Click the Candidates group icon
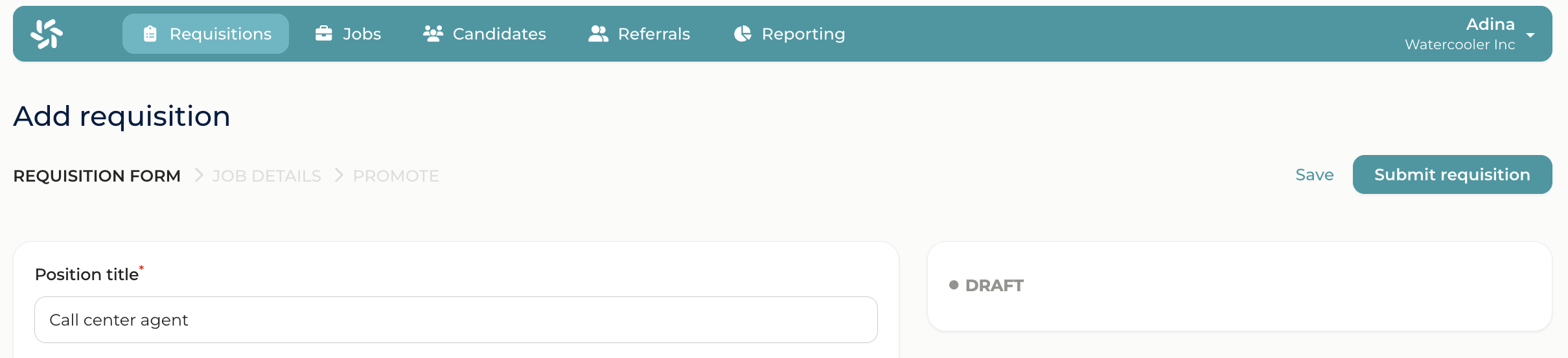1568x358 pixels. (x=433, y=34)
